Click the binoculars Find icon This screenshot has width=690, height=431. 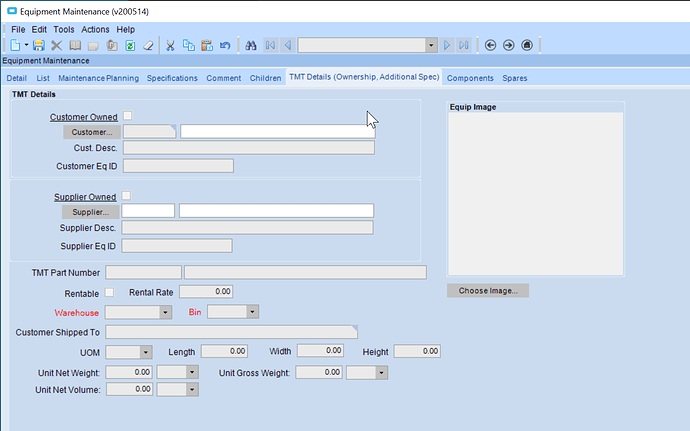(x=251, y=45)
